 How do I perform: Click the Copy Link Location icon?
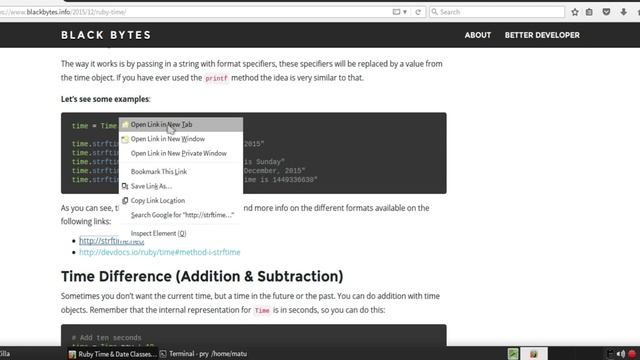click(125, 200)
